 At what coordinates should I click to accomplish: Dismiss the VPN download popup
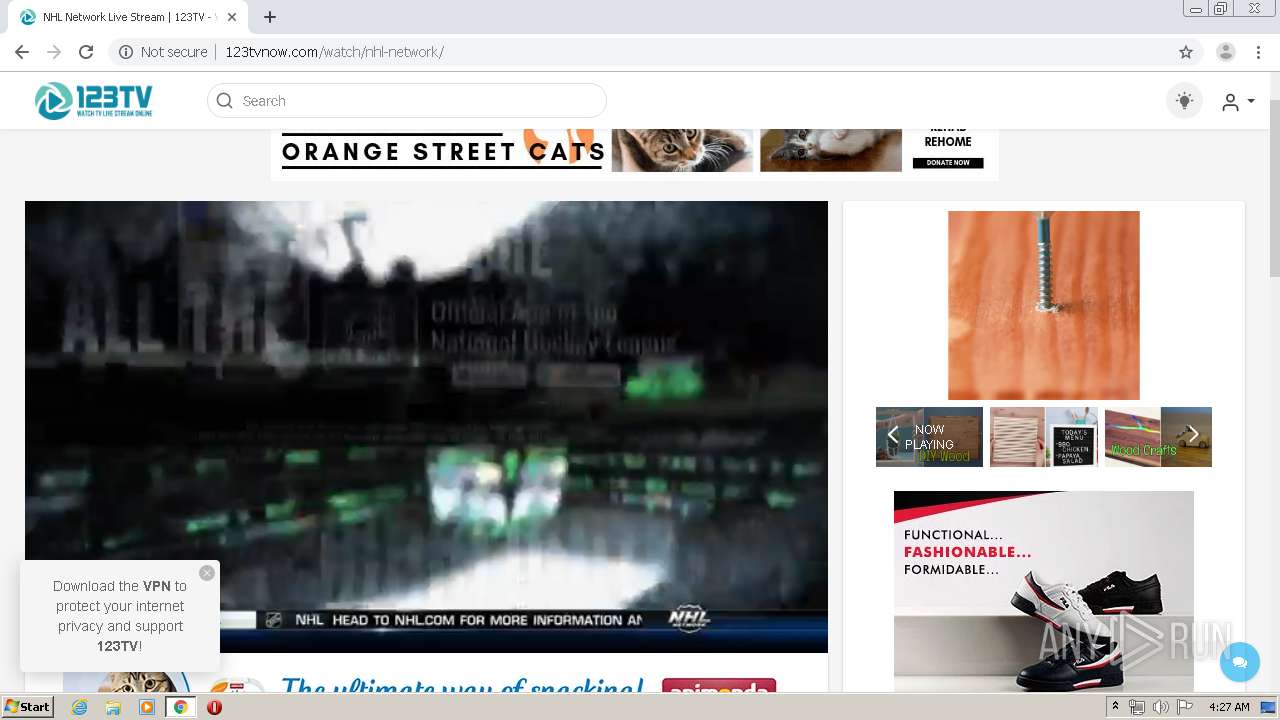click(207, 573)
